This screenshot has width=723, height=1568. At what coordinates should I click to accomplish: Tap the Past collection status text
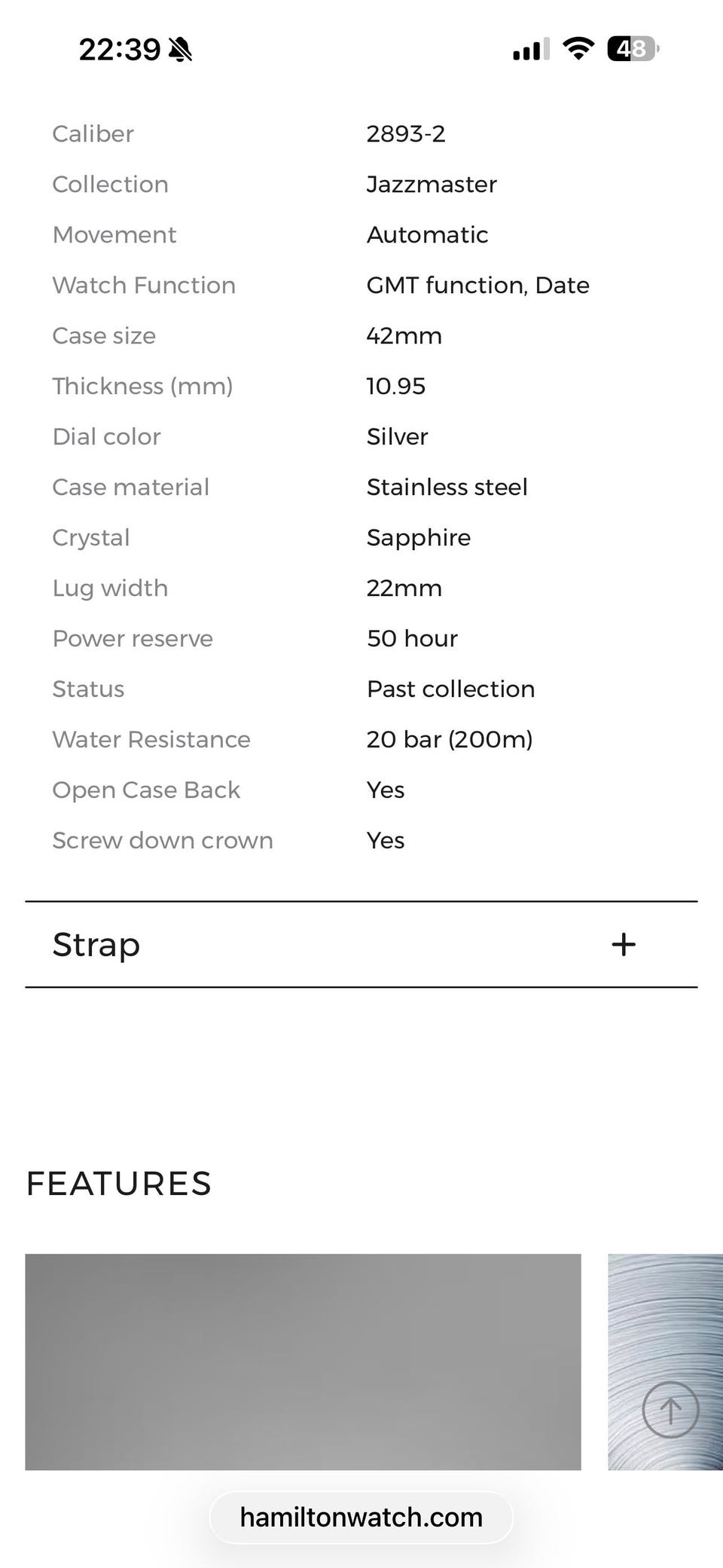click(450, 689)
